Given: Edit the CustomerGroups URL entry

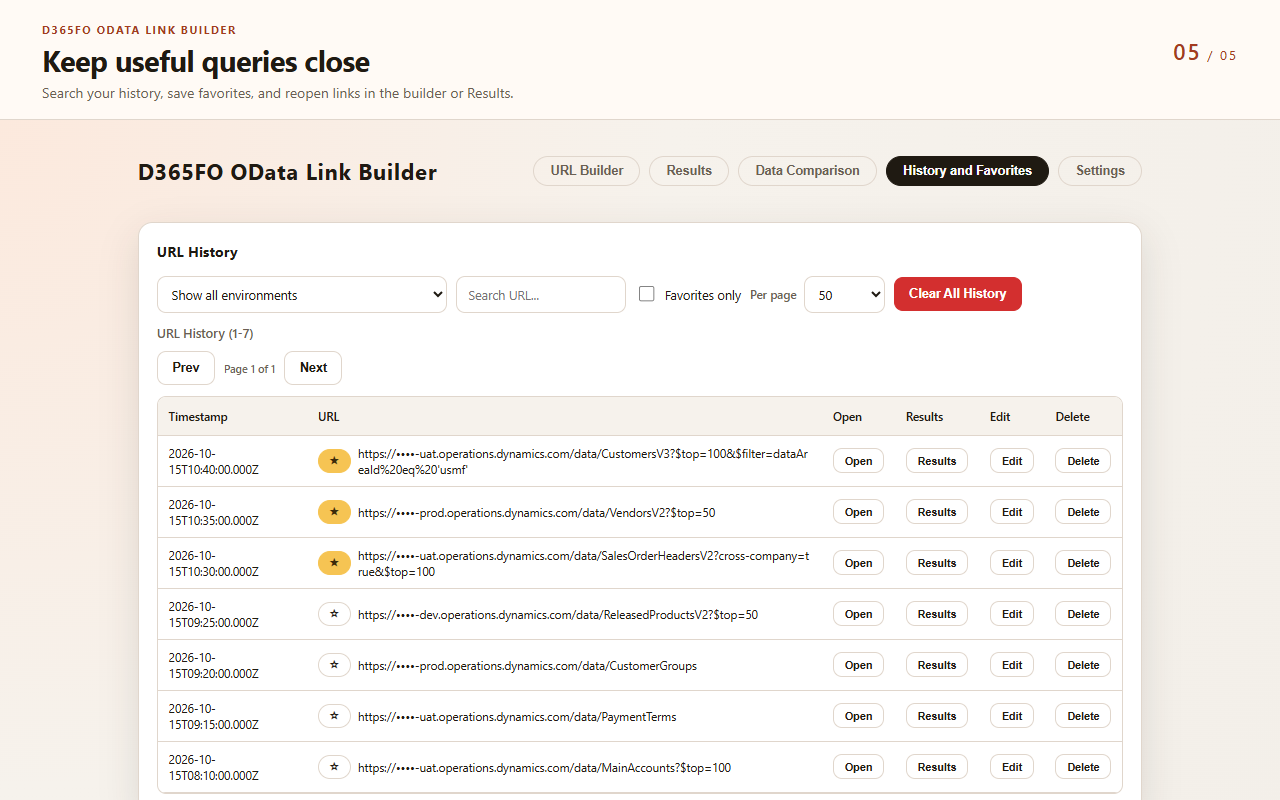Looking at the screenshot, I should click(x=1012, y=665).
